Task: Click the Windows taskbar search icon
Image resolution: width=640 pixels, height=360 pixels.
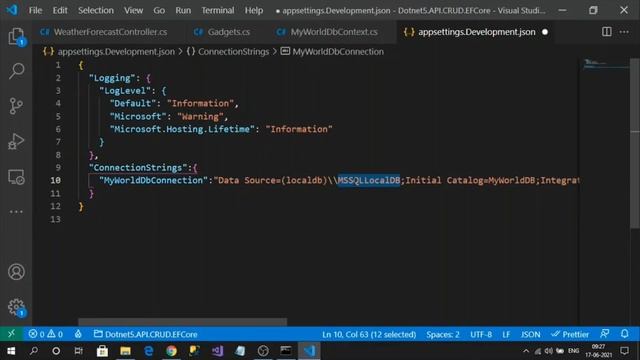Action: coord(34,351)
